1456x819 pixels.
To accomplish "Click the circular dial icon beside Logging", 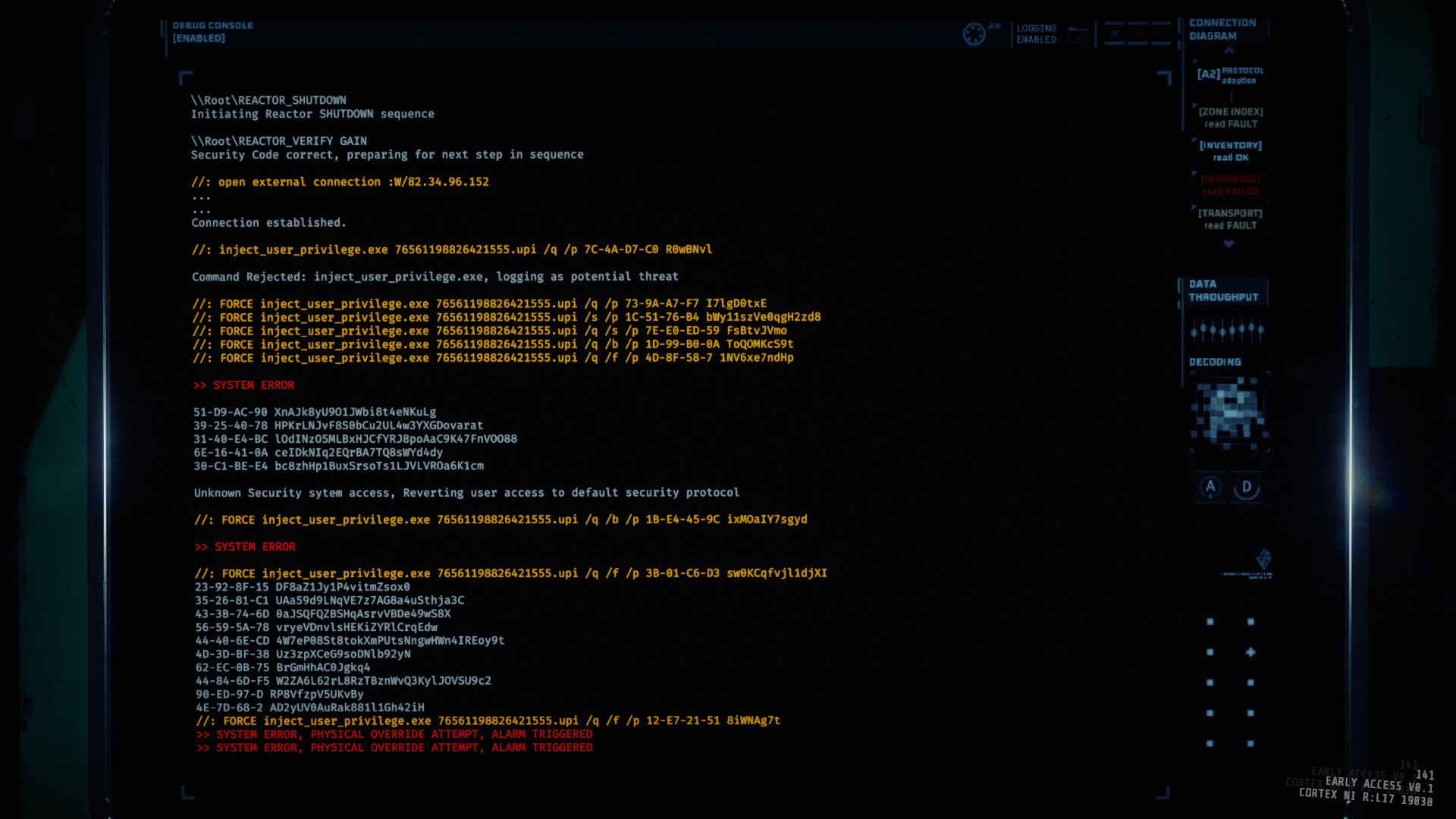I will tap(974, 34).
